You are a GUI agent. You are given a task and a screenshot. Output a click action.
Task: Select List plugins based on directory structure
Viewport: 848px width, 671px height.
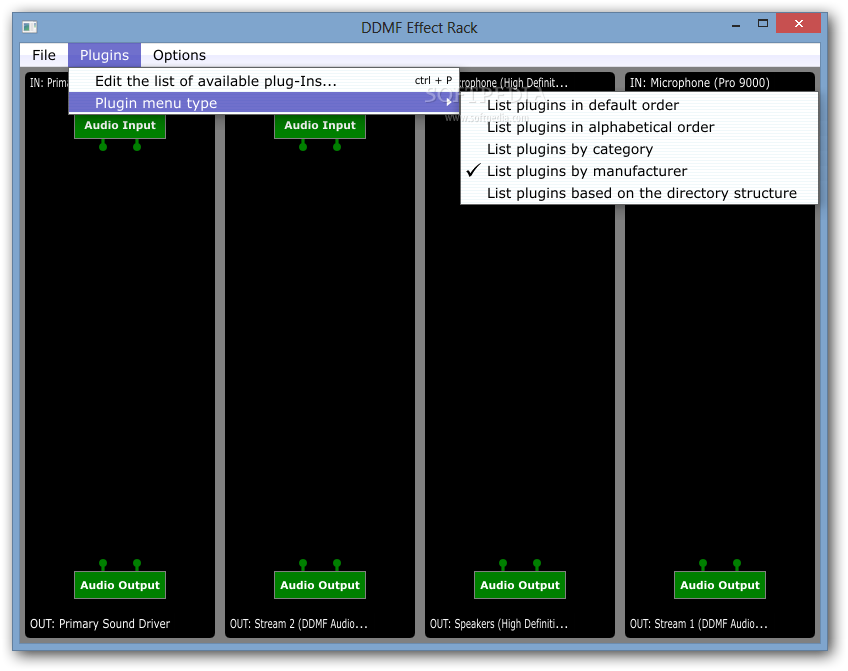[639, 193]
